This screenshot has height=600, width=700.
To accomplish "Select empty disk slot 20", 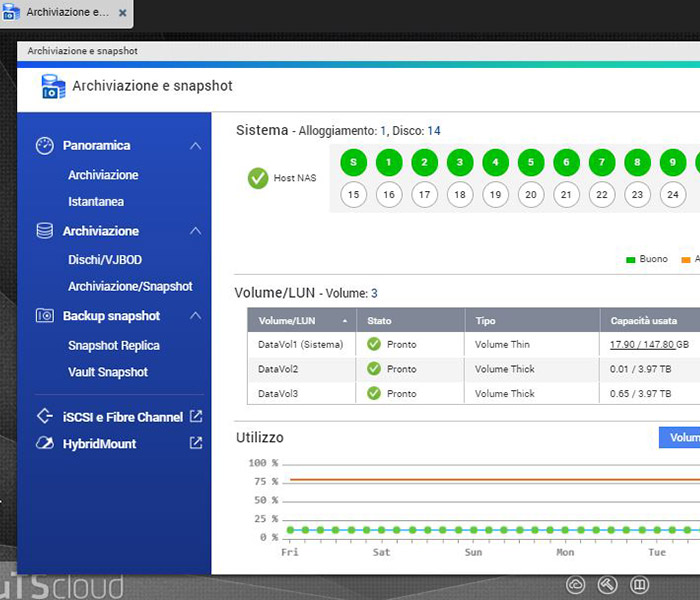I will tap(531, 195).
